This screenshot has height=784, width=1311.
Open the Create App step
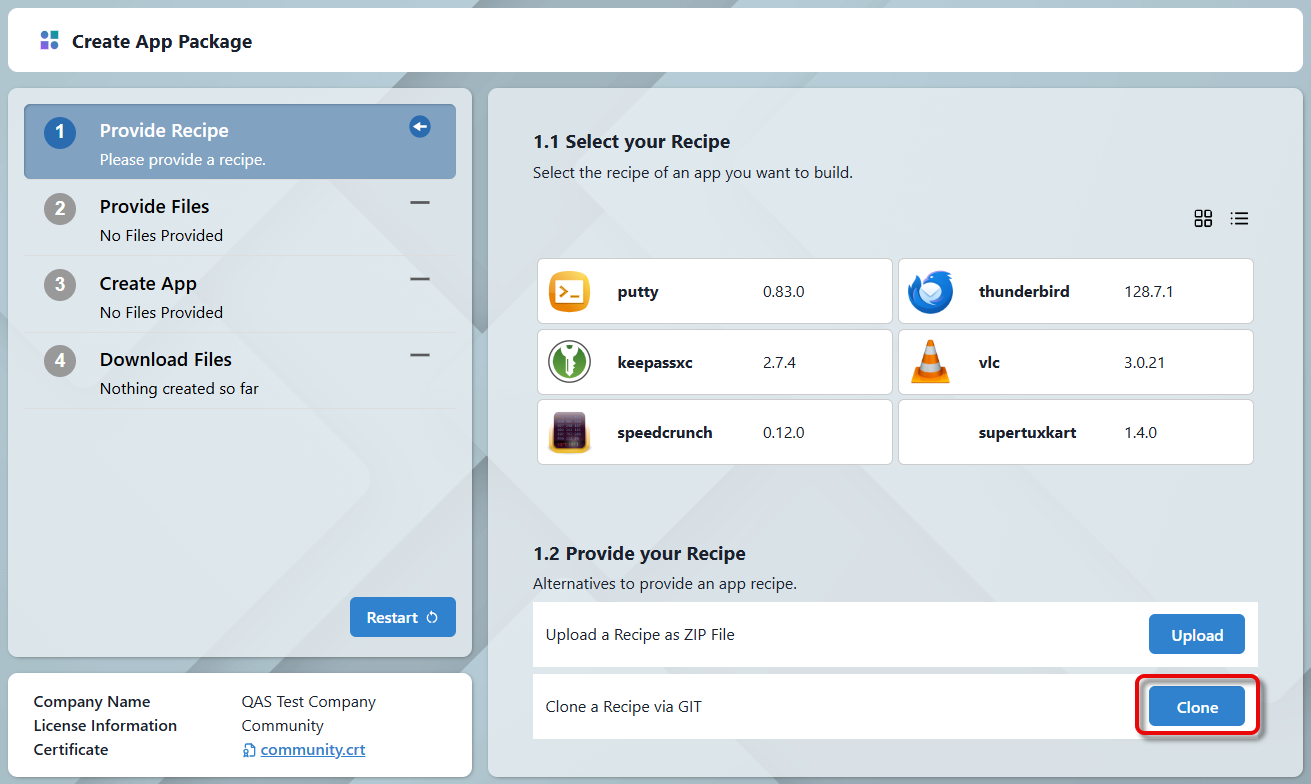click(240, 295)
